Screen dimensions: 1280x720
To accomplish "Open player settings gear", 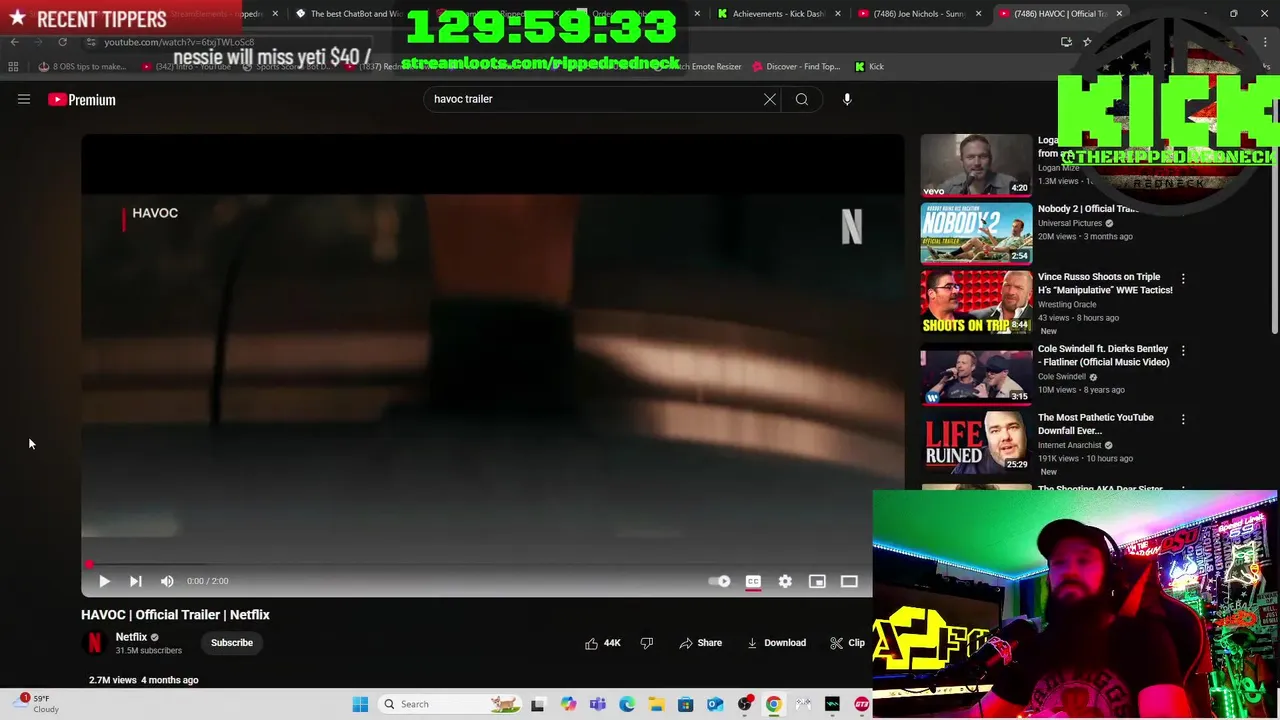I will tap(785, 581).
